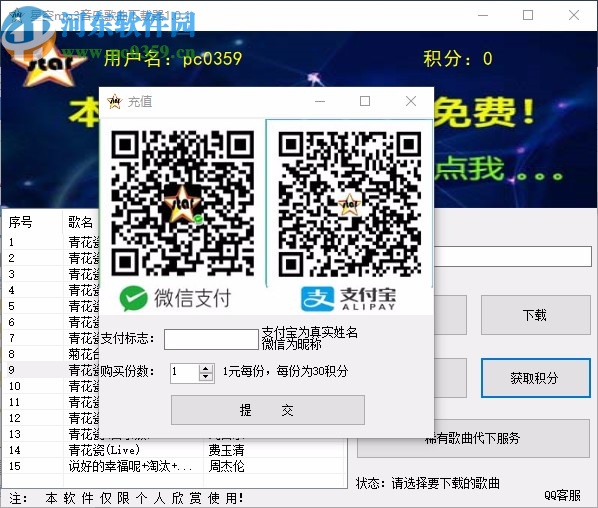Click the 用户名: pc0359 label
The width and height of the screenshot is (598, 508).
[173, 59]
